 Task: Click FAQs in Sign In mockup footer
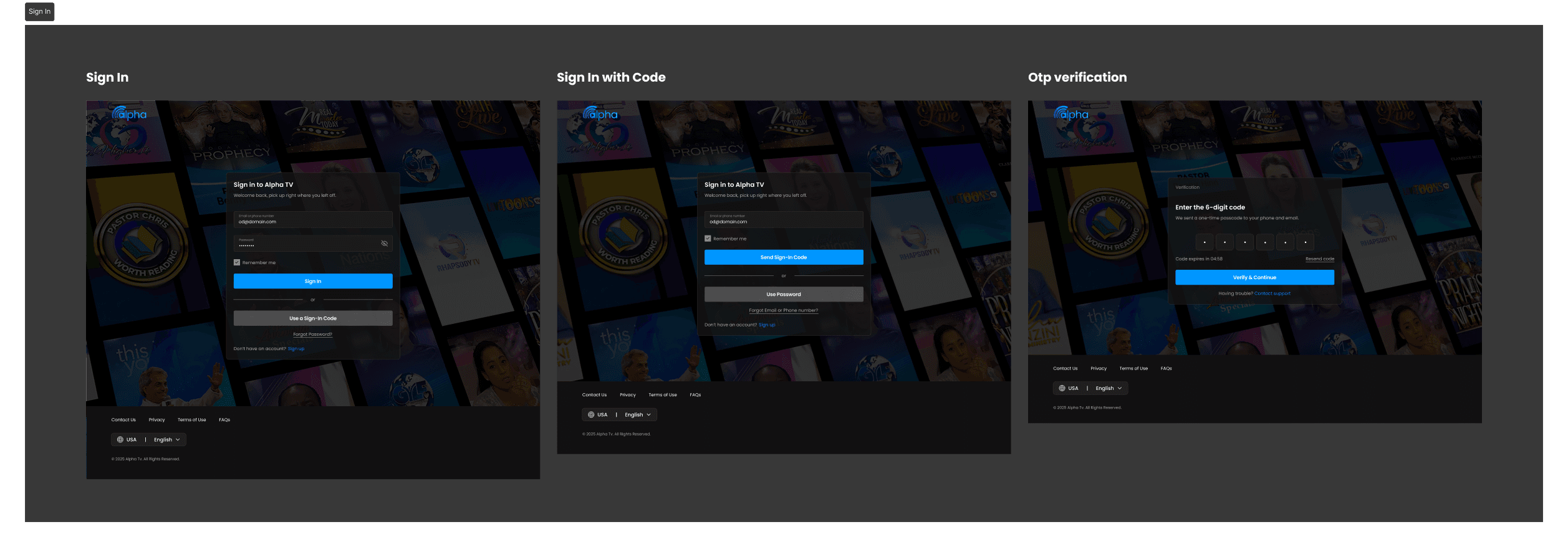pos(224,420)
